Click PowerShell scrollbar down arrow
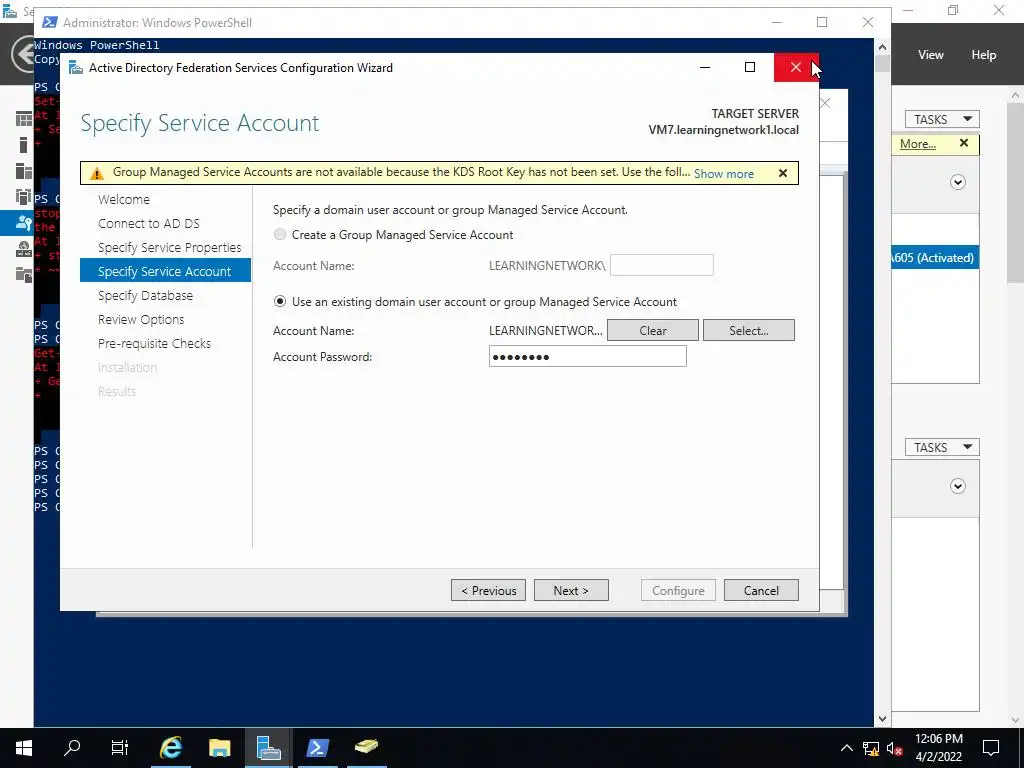Image resolution: width=1024 pixels, height=768 pixels. tap(882, 718)
